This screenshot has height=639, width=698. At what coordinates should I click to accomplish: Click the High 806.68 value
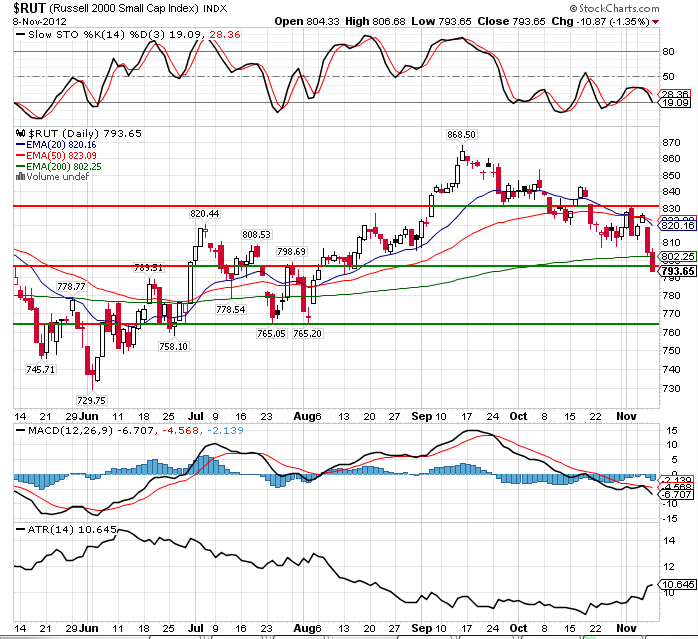pos(375,21)
